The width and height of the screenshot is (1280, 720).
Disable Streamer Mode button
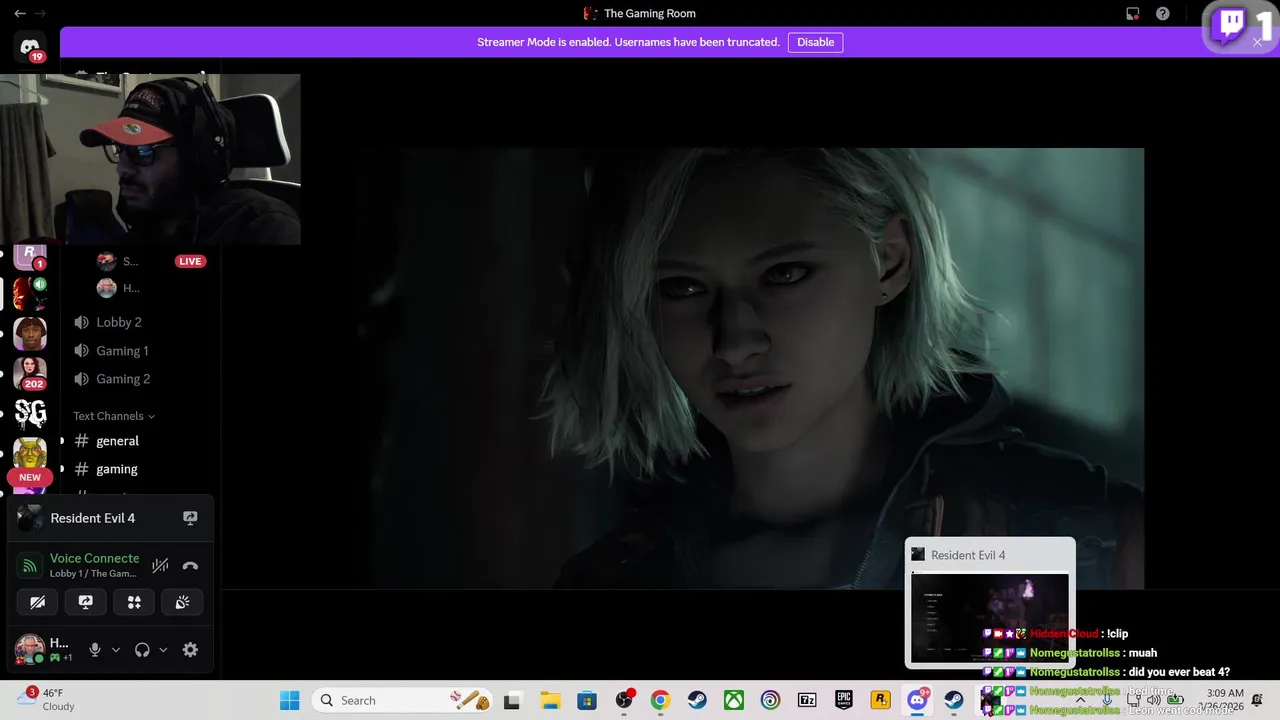pos(815,42)
